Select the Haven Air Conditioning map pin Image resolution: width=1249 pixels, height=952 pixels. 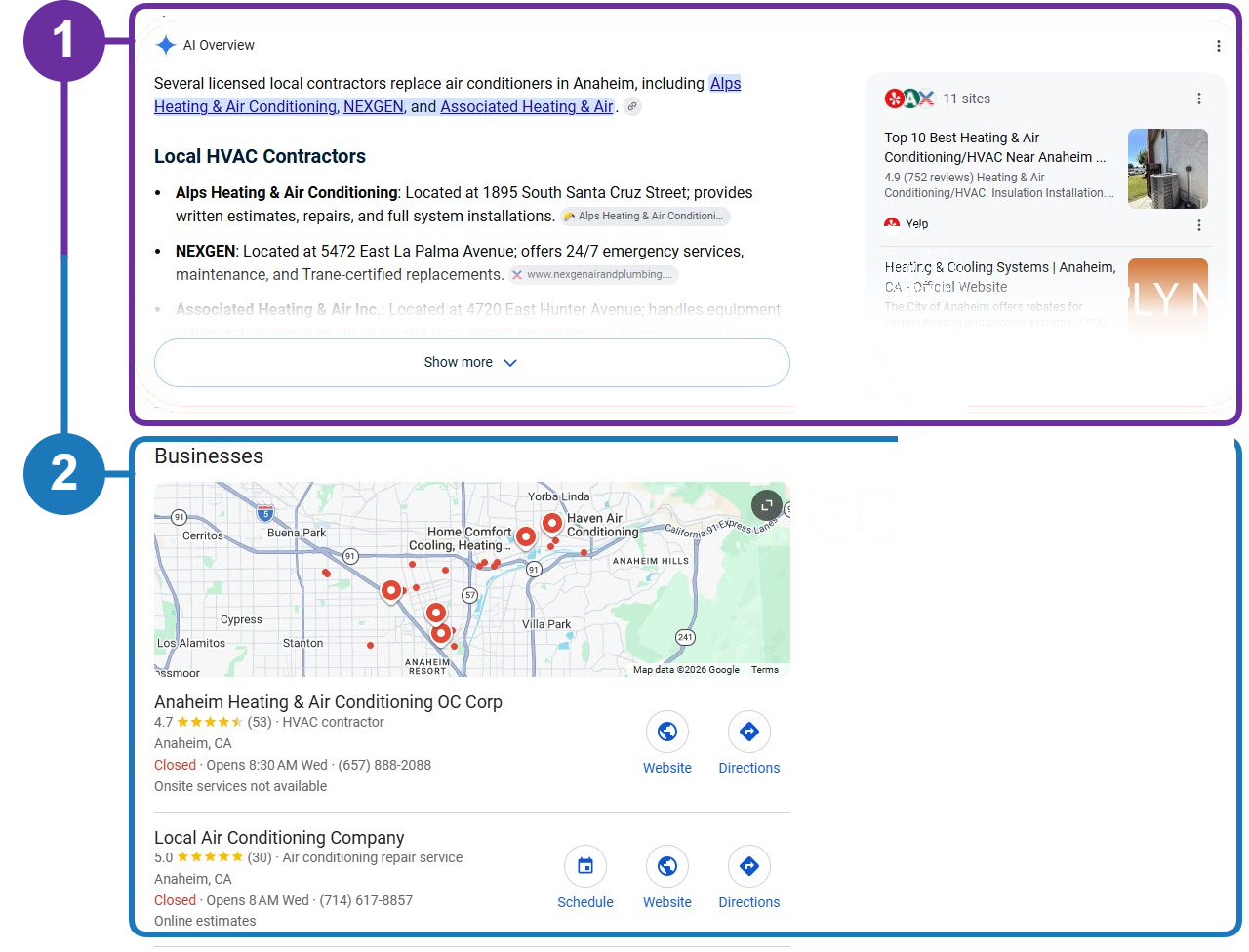(552, 524)
